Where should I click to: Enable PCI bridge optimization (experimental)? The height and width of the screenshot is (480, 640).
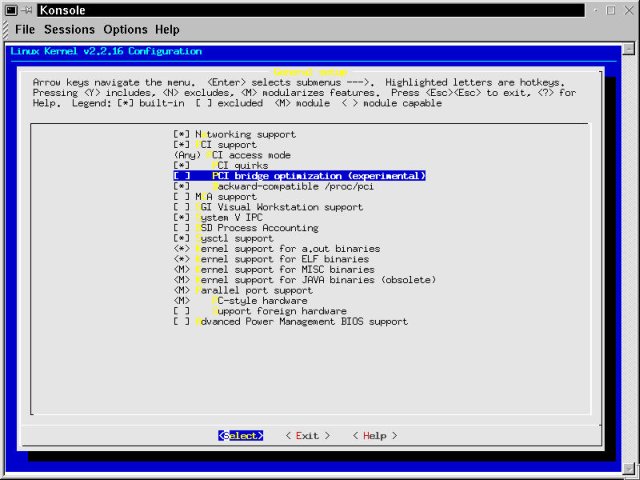pyautogui.click(x=181, y=176)
